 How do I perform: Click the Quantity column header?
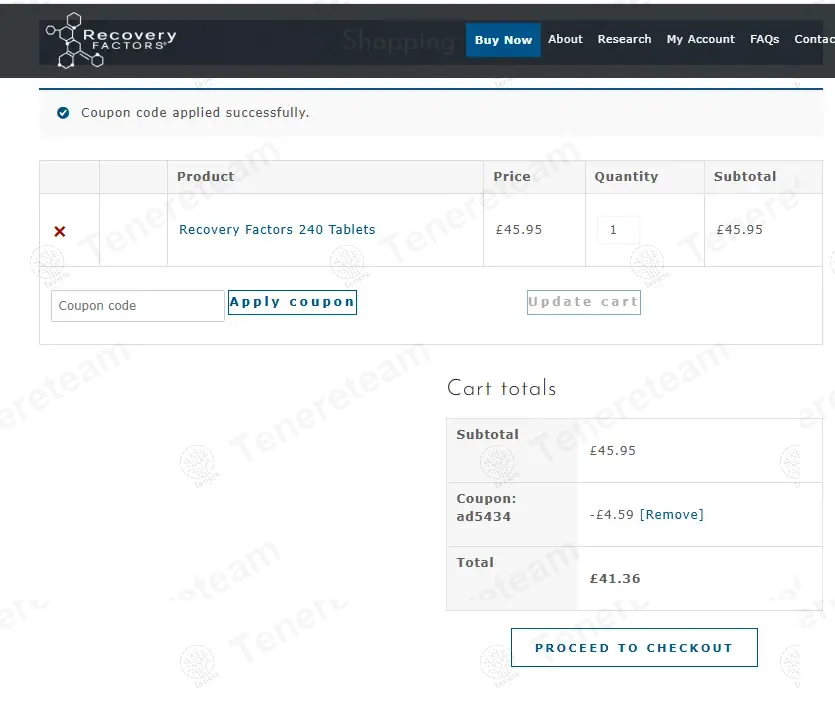tap(626, 176)
